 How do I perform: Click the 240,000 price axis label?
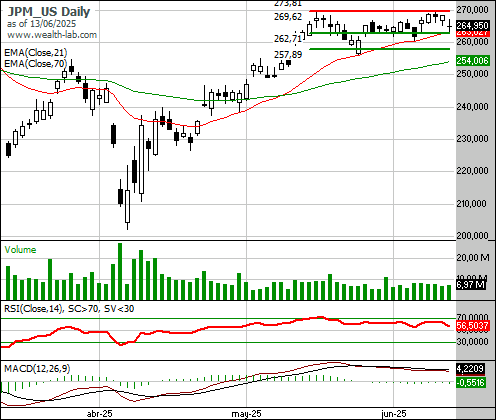(472, 107)
